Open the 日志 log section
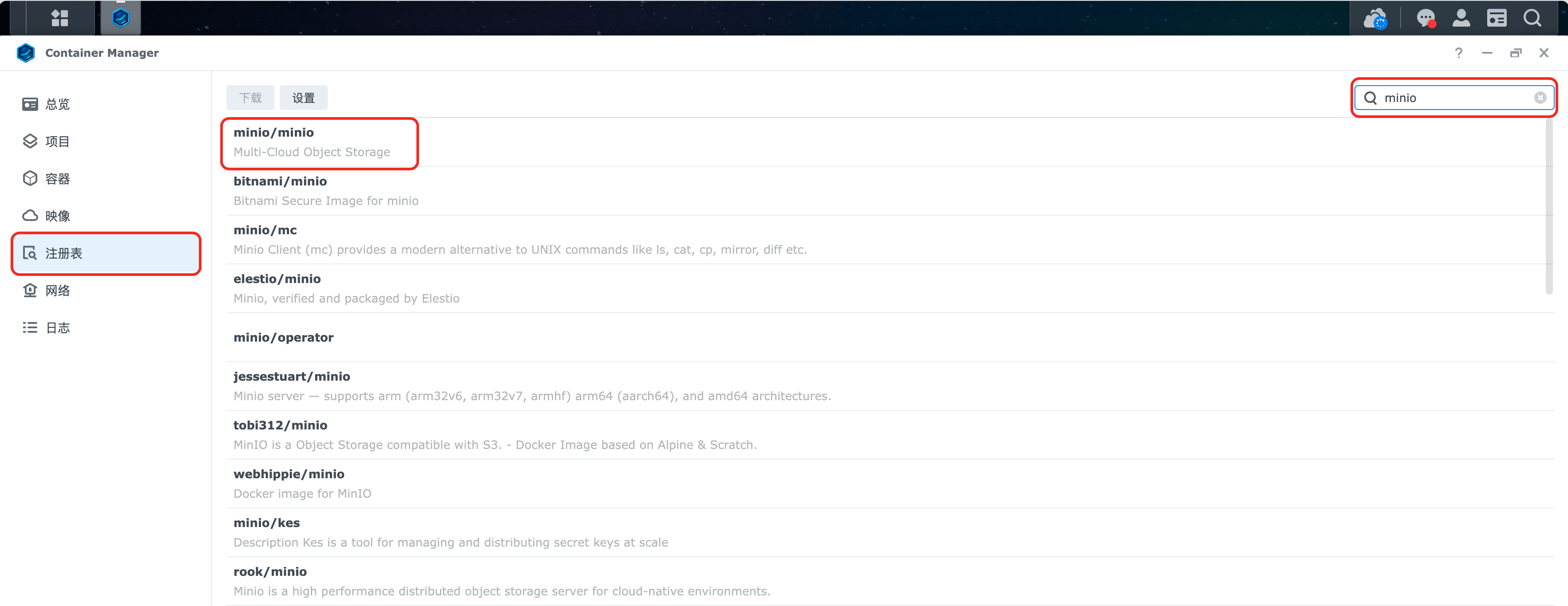The height and width of the screenshot is (606, 1568). point(57,328)
